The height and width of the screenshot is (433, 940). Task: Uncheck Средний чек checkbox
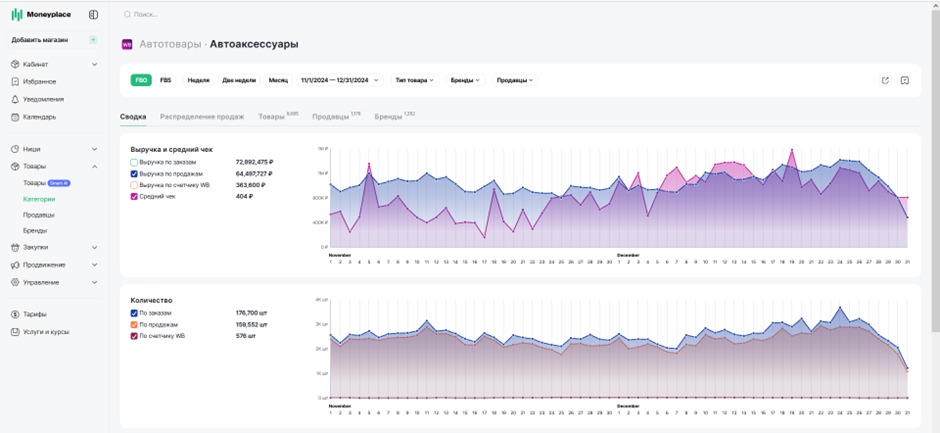pos(134,197)
